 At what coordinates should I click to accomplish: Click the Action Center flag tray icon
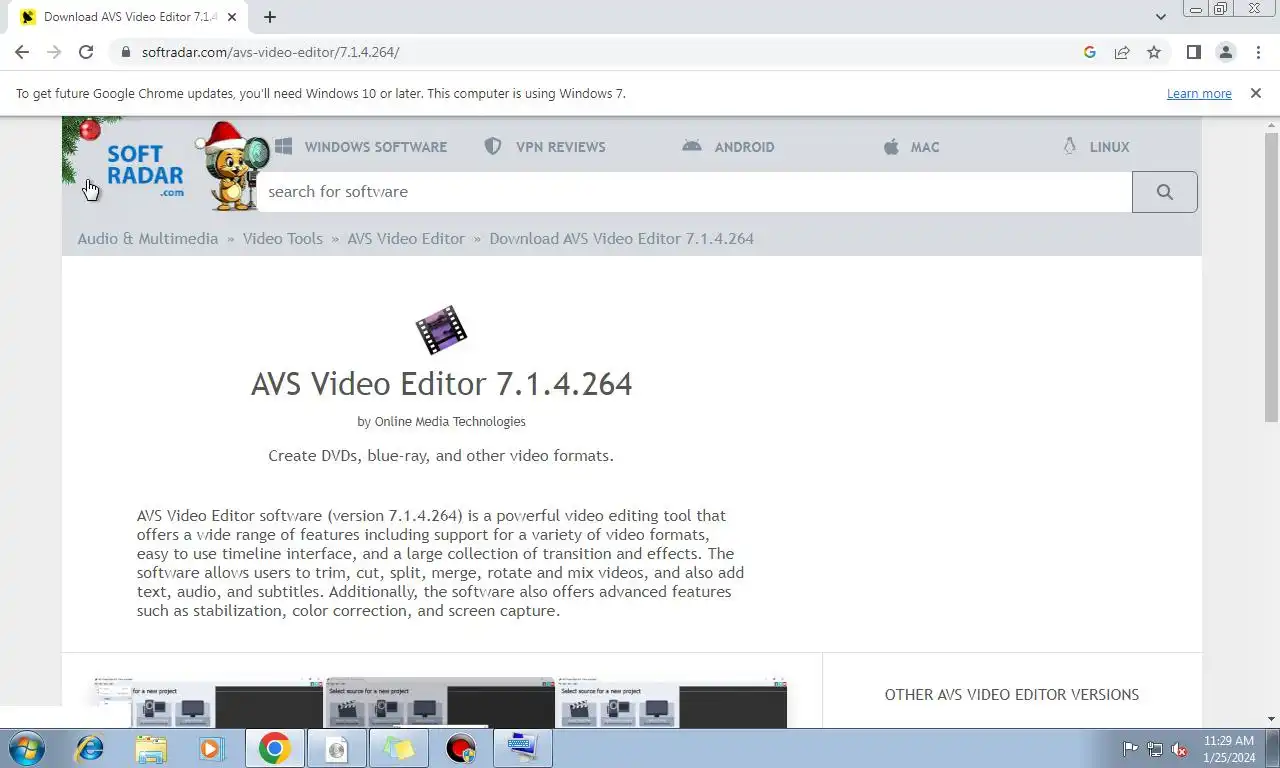(x=1130, y=748)
